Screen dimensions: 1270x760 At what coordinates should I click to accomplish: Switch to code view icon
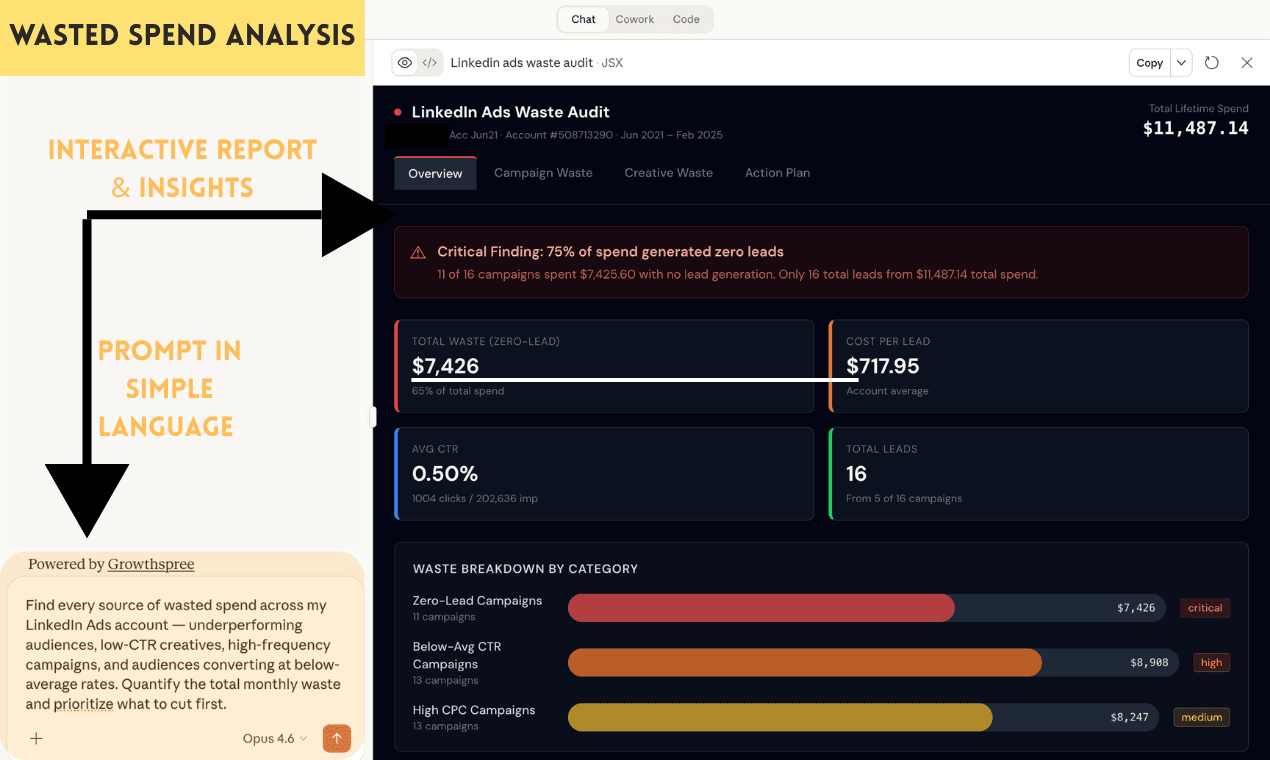coord(429,62)
